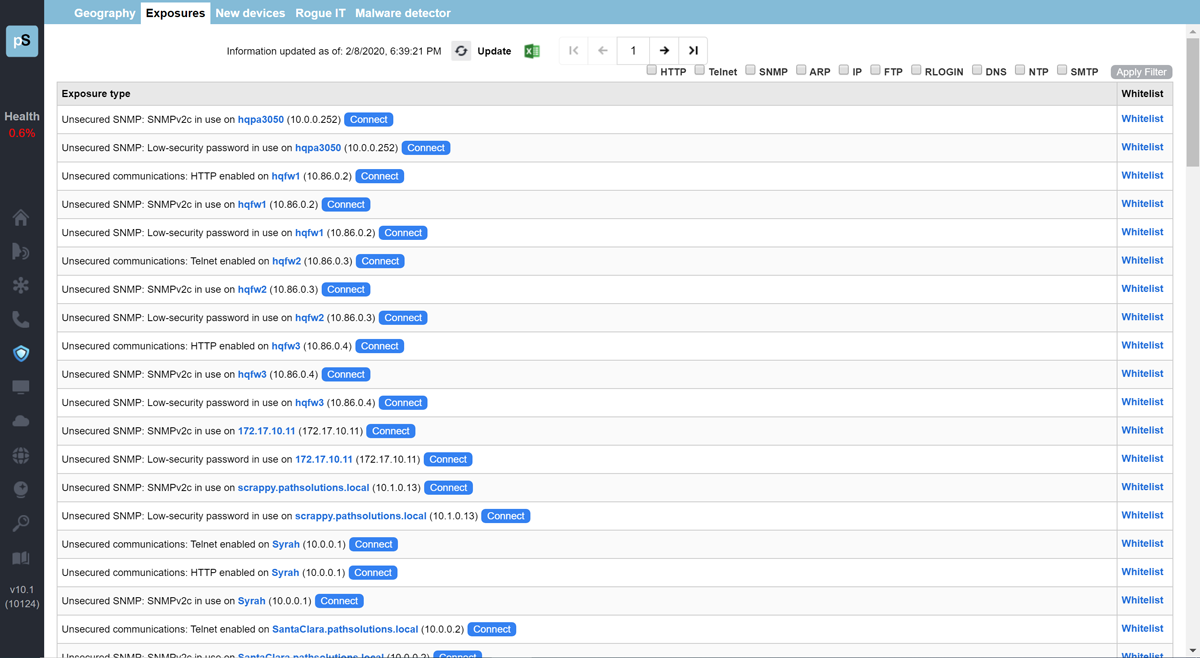Click the cloud icon in the sidebar
Image resolution: width=1200 pixels, height=658 pixels.
tap(21, 422)
